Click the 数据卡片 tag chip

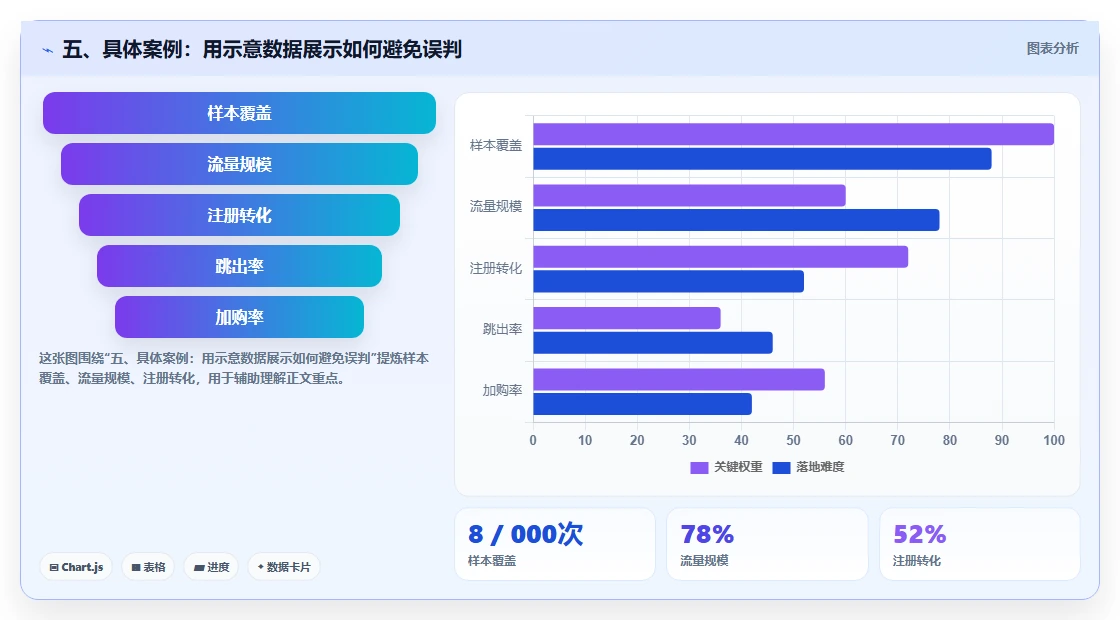(x=284, y=567)
